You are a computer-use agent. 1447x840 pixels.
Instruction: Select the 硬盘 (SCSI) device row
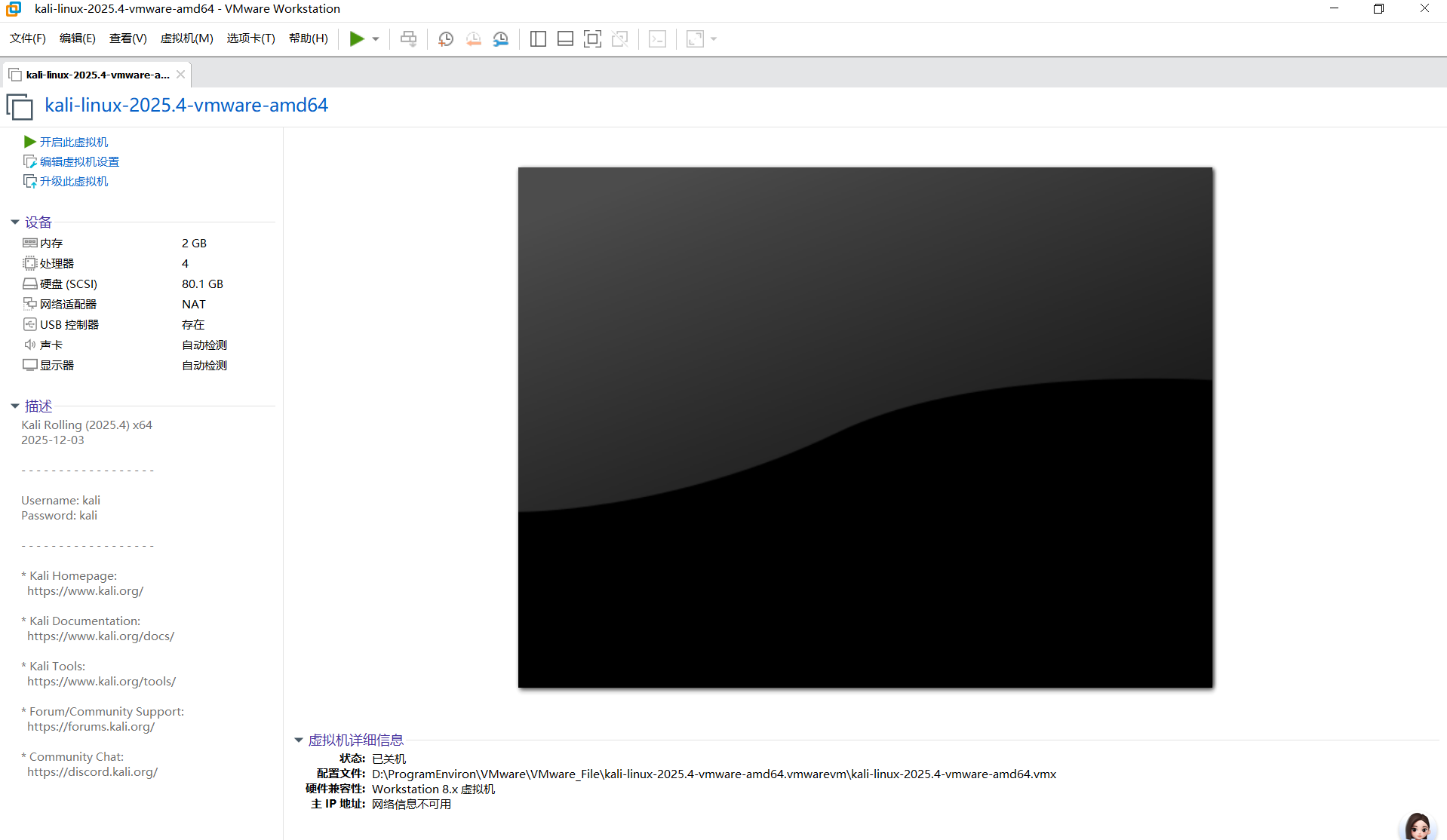coord(147,284)
